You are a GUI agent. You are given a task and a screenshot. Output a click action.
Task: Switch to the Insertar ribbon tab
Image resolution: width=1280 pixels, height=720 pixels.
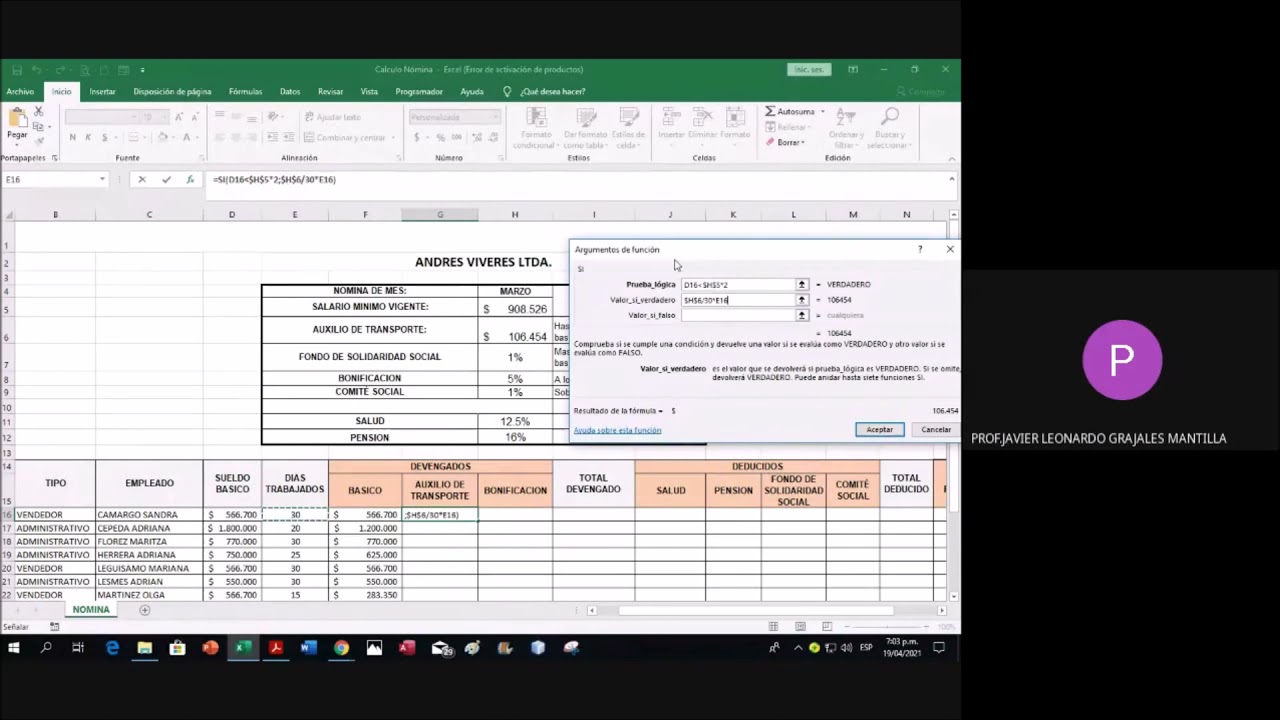[102, 92]
